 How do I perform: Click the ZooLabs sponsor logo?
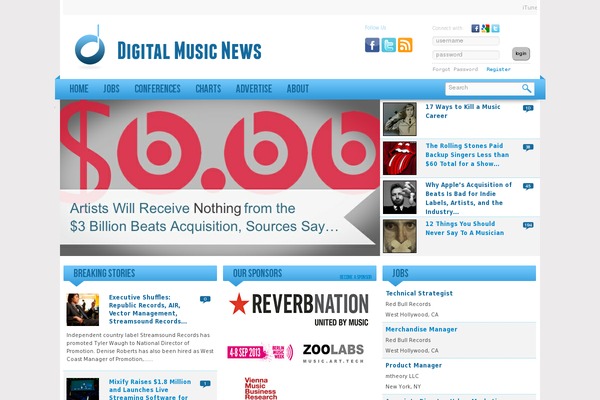pos(333,353)
